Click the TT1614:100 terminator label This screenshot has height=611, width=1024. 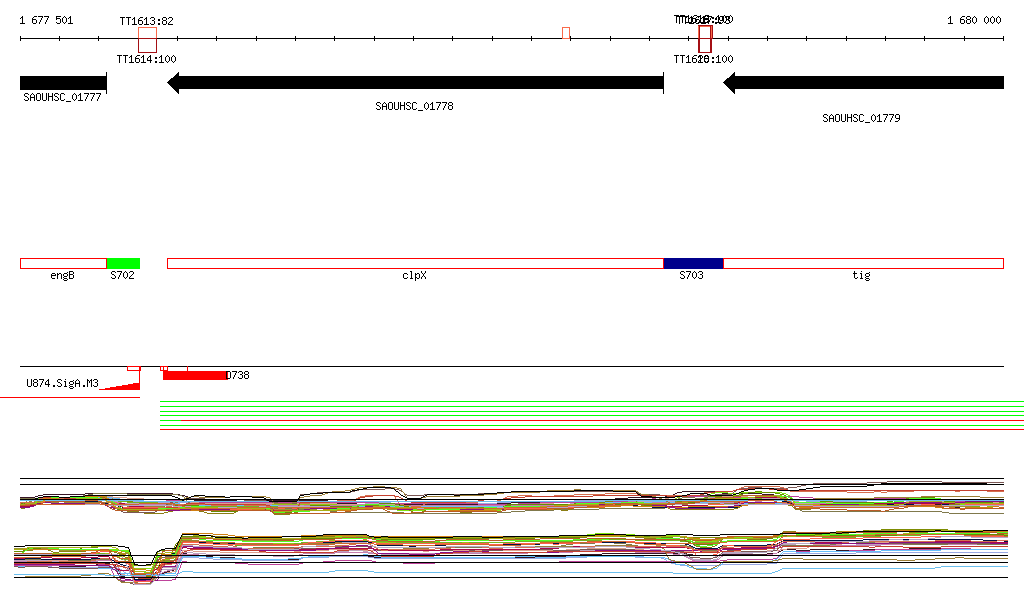point(146,59)
